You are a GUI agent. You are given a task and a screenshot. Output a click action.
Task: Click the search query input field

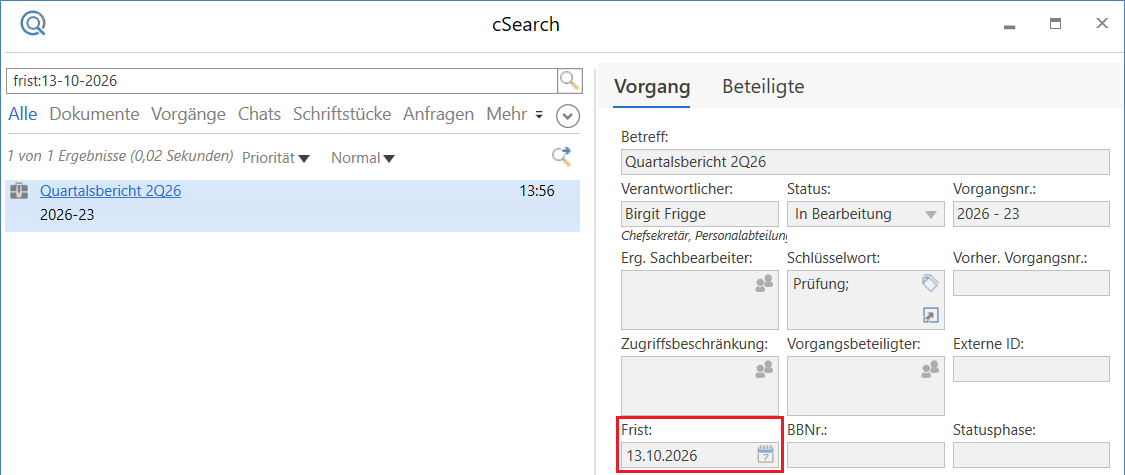click(281, 81)
